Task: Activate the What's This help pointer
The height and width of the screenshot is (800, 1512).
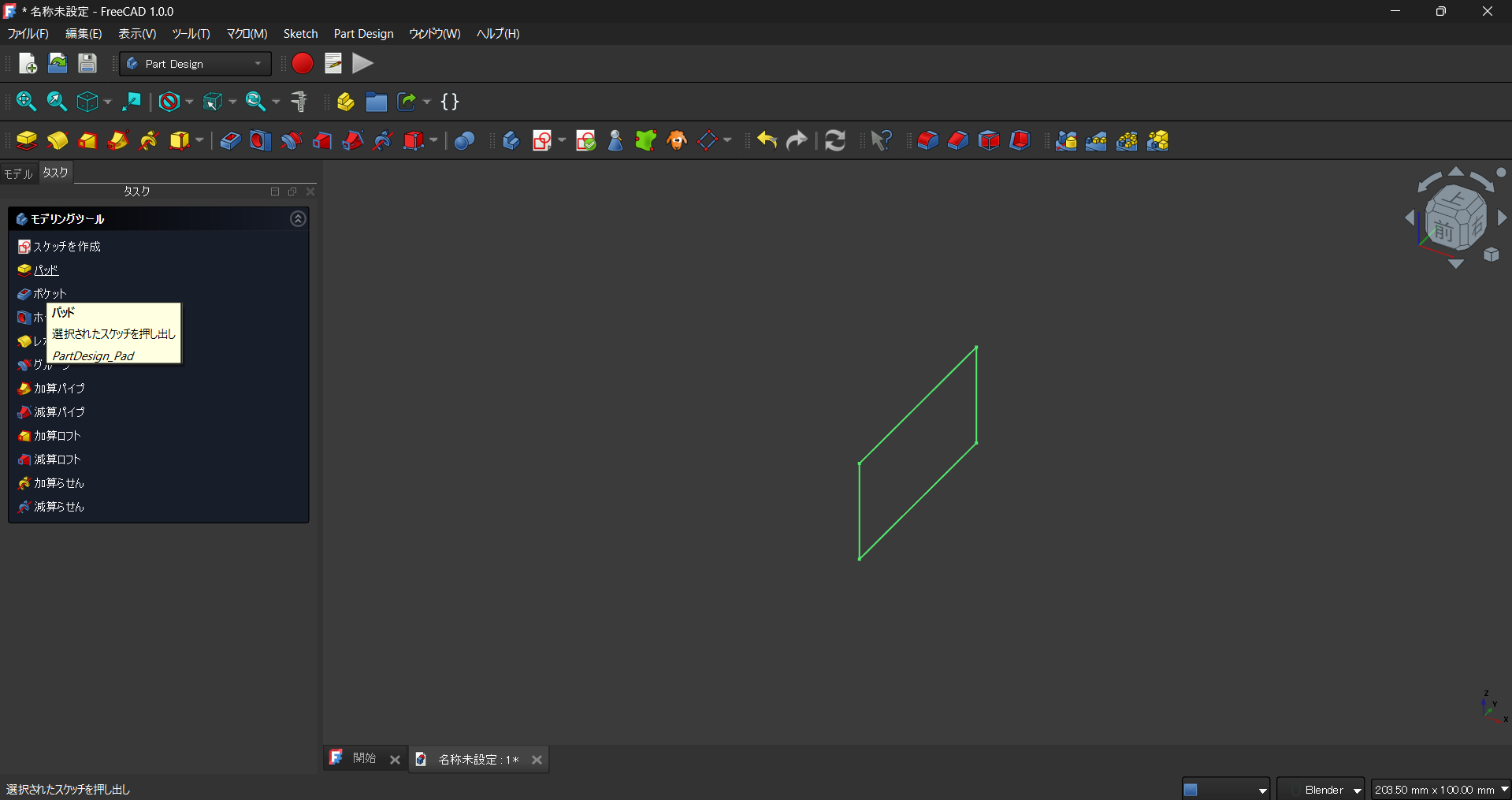Action: (x=882, y=140)
